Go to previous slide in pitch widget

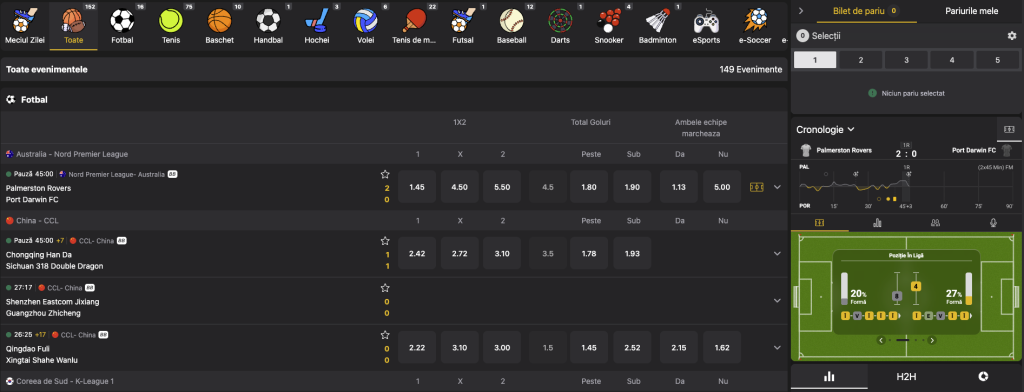881,340
